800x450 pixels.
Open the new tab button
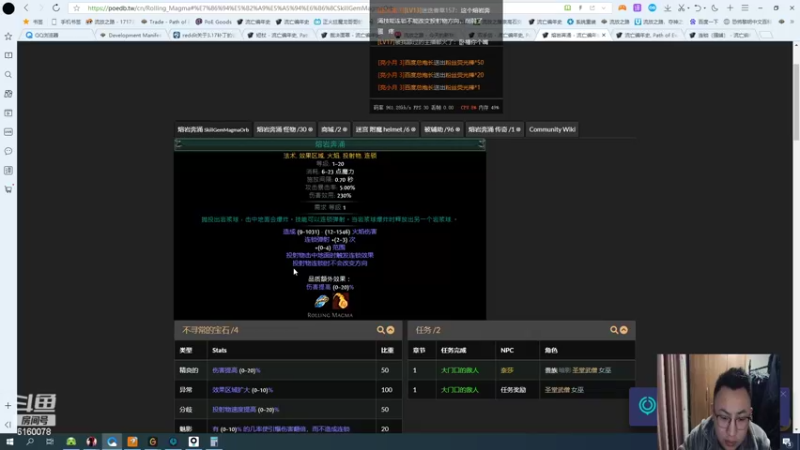766,35
